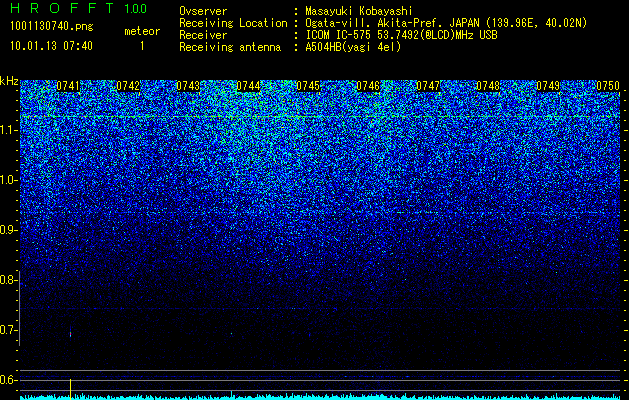This screenshot has height=400, width=629.
Task: Click the HROFFT 1.0.0 title text
Action: click(79, 8)
